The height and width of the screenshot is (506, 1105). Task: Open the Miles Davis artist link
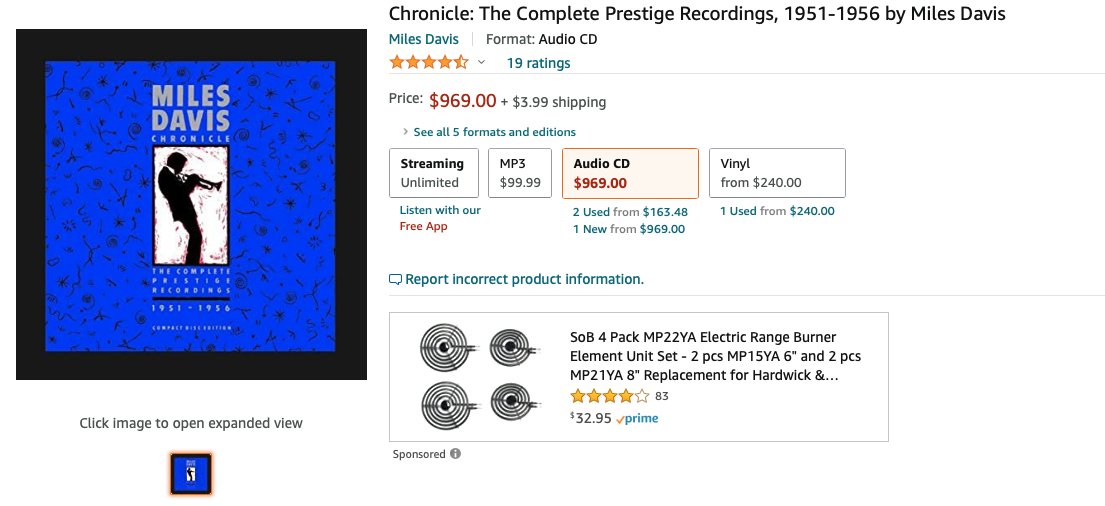point(424,40)
